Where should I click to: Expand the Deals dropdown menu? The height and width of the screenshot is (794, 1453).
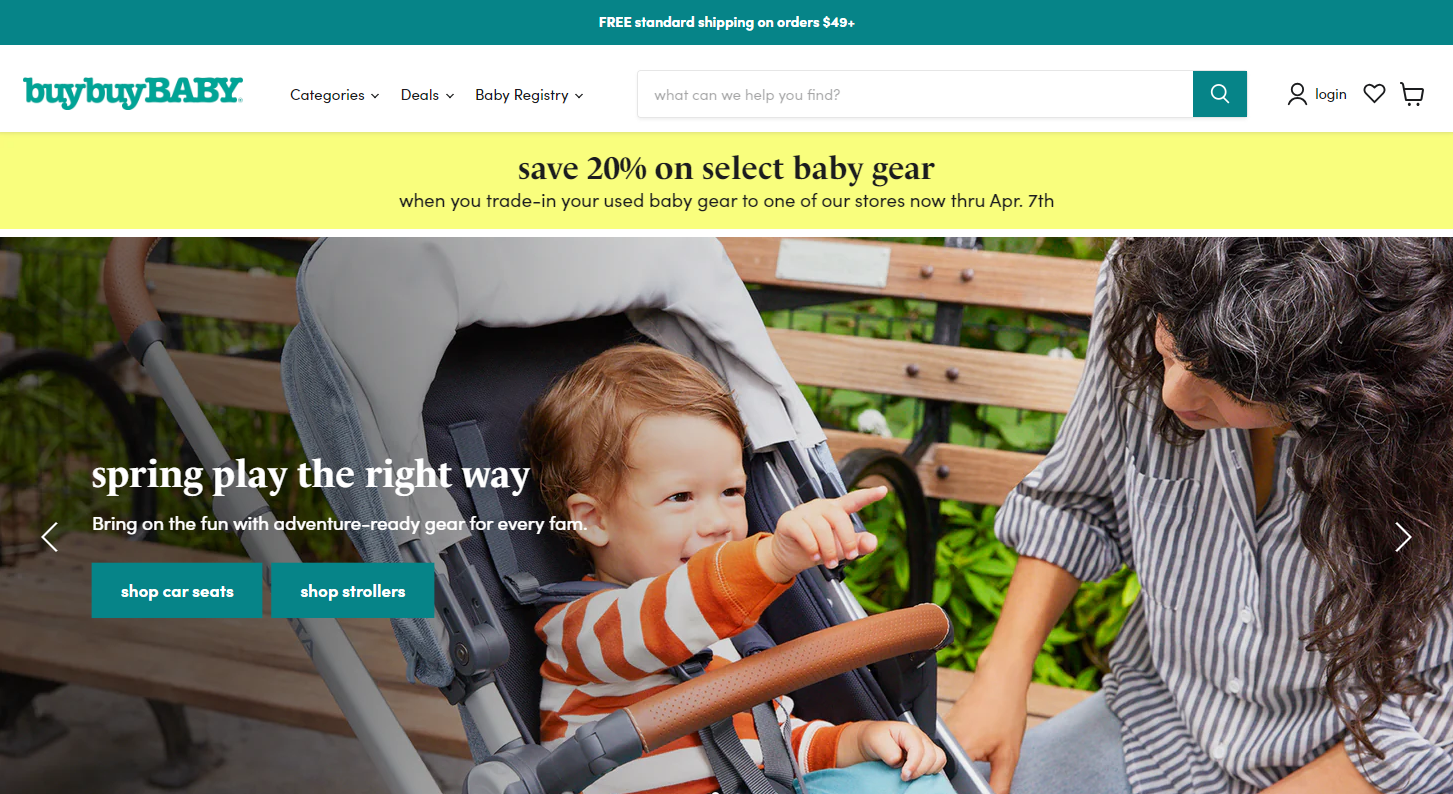pos(428,95)
